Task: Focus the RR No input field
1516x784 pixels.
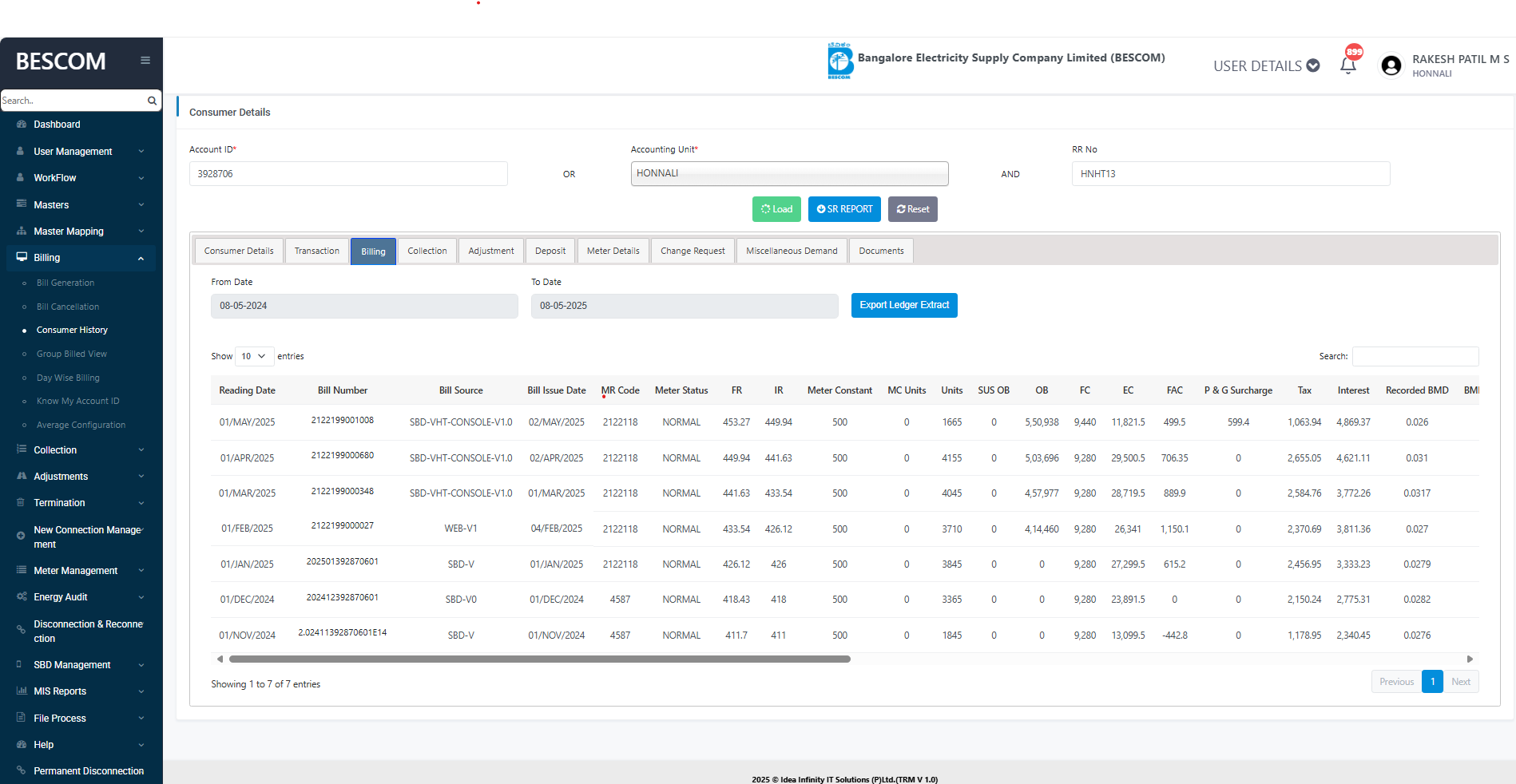Action: [x=1231, y=173]
